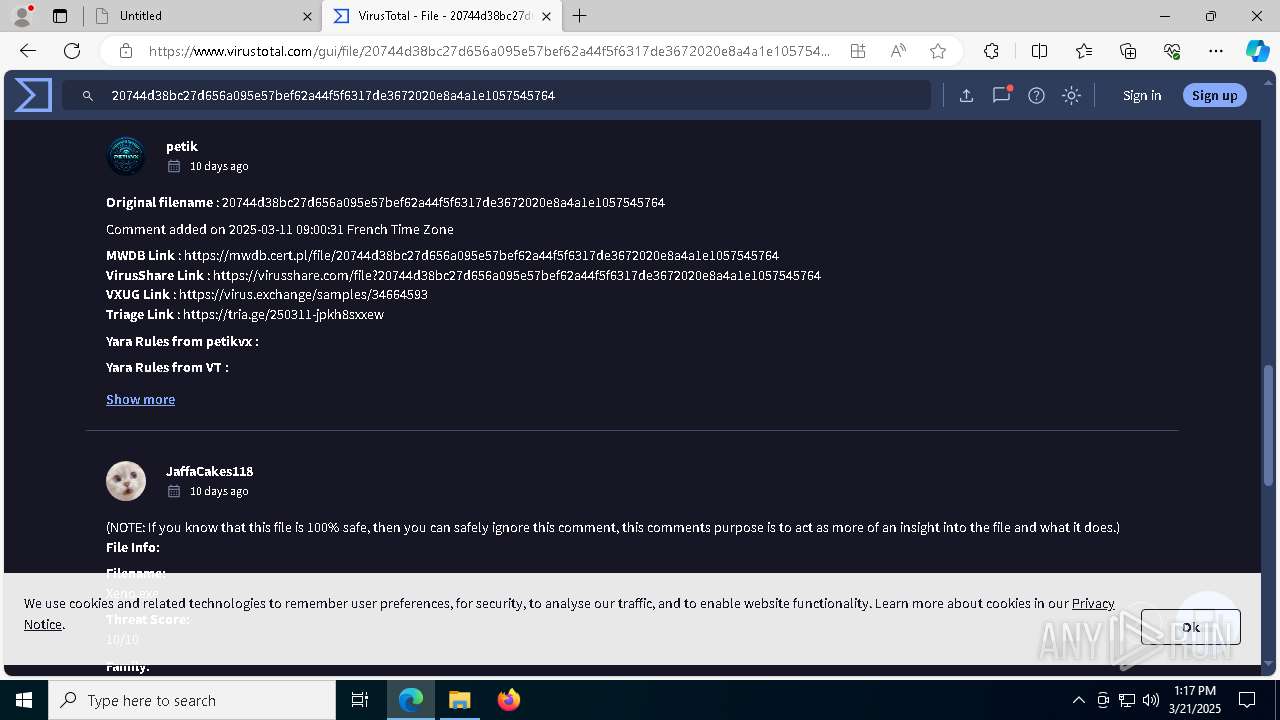1280x720 pixels.
Task: Open the VXUG virus.exchange link
Action: click(303, 294)
